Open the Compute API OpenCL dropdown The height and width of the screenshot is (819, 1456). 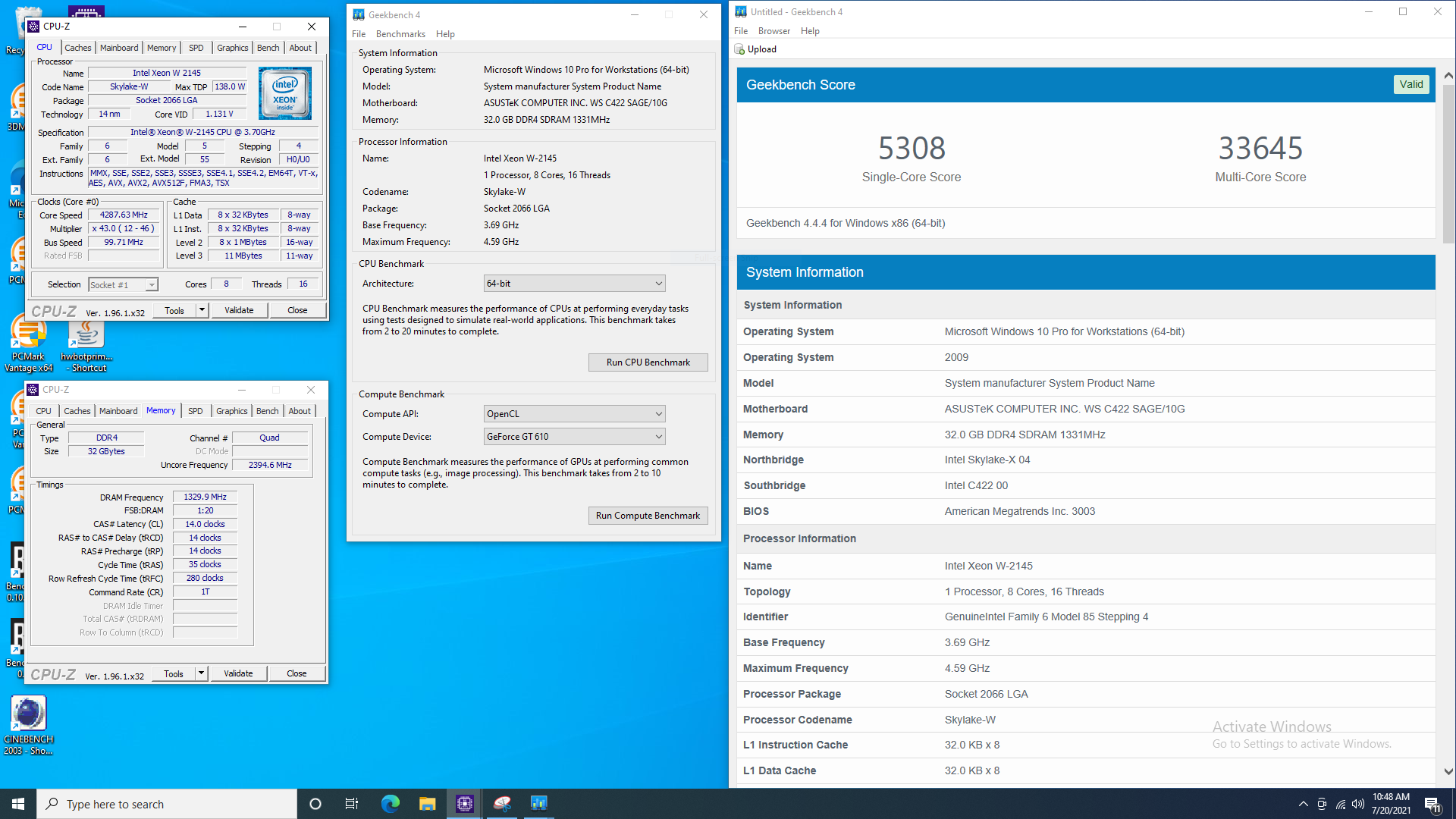point(574,414)
